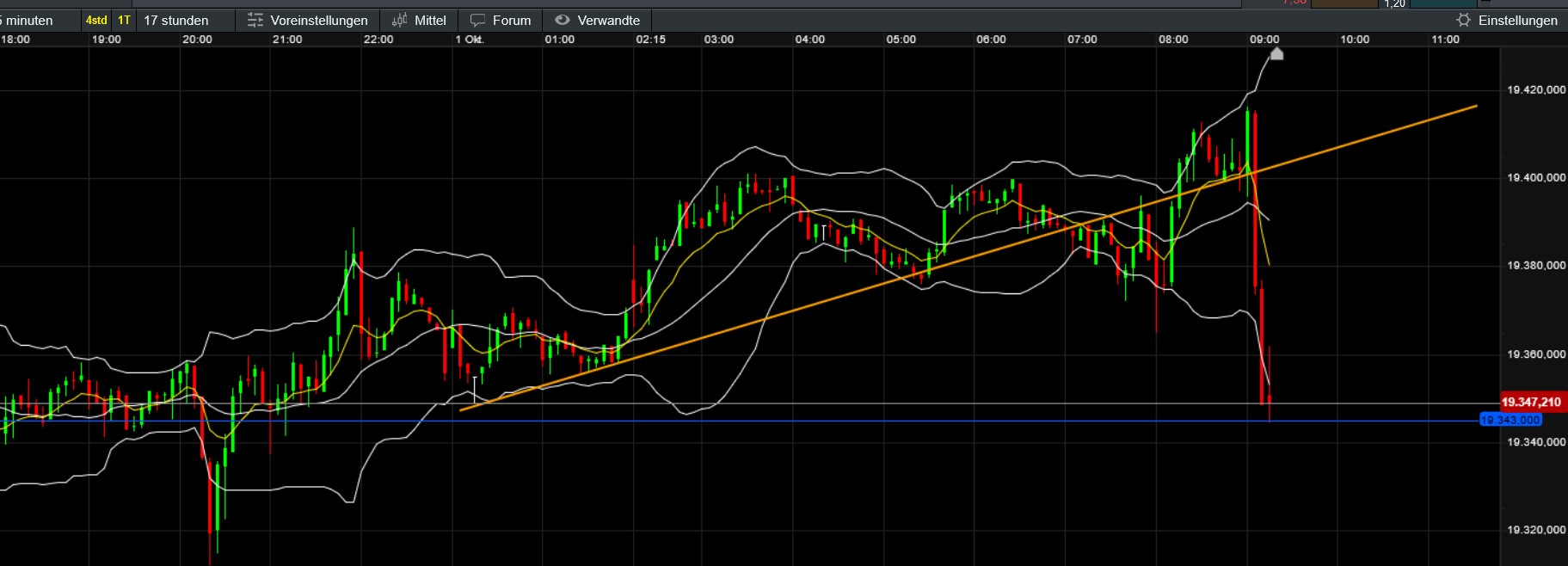Click the 11:00 time axis label
The height and width of the screenshot is (566, 1568).
1445,40
